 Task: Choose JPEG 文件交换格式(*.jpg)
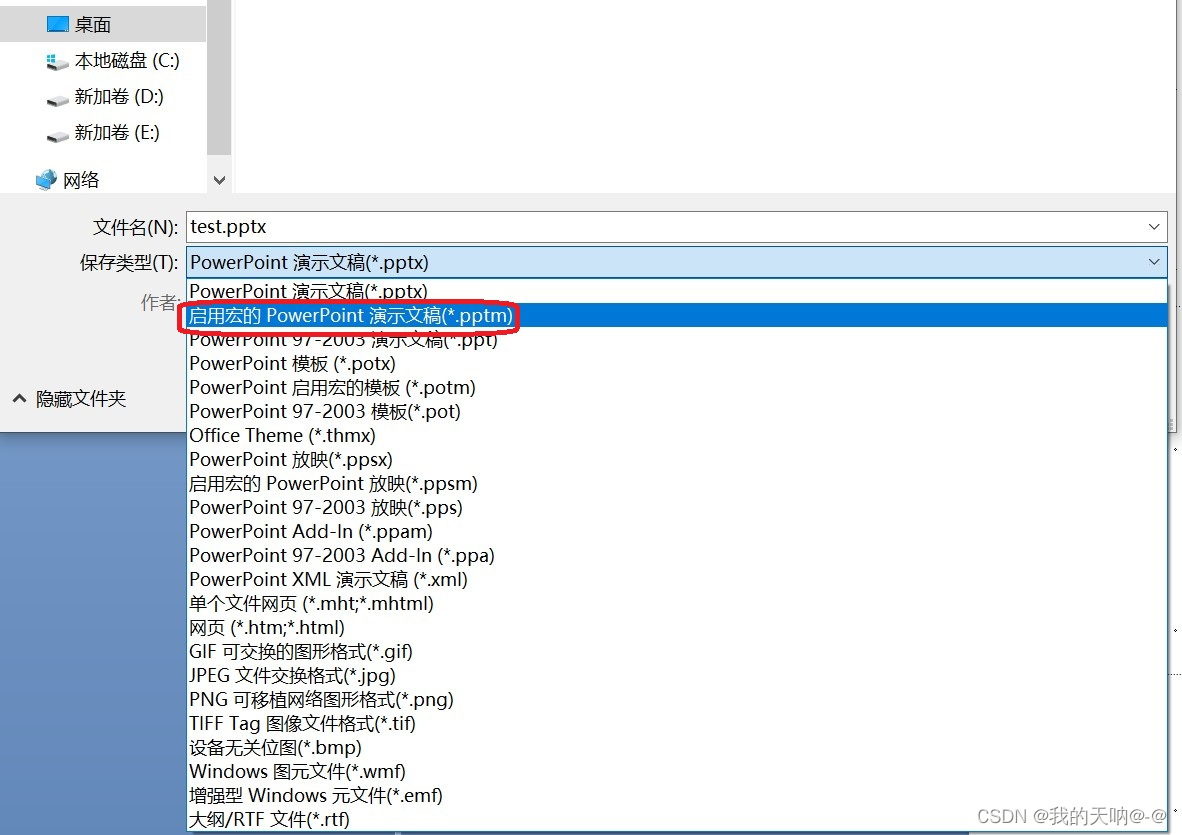tap(677, 676)
